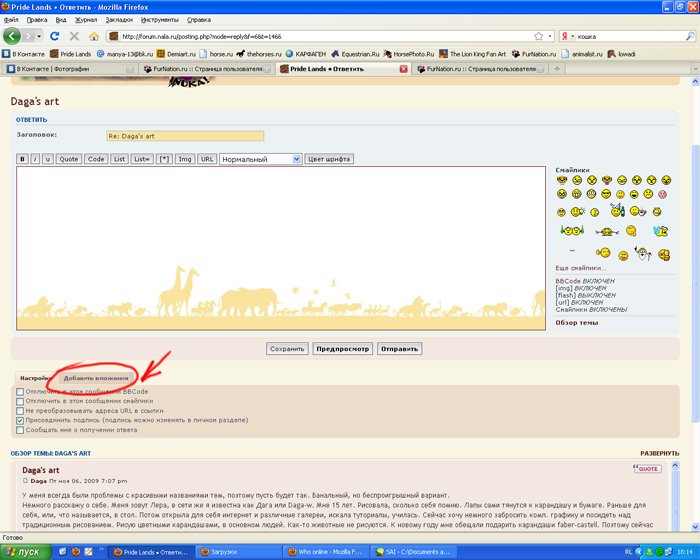
Task: Toggle 'Присоединить подпись' checkbox
Action: [21, 421]
